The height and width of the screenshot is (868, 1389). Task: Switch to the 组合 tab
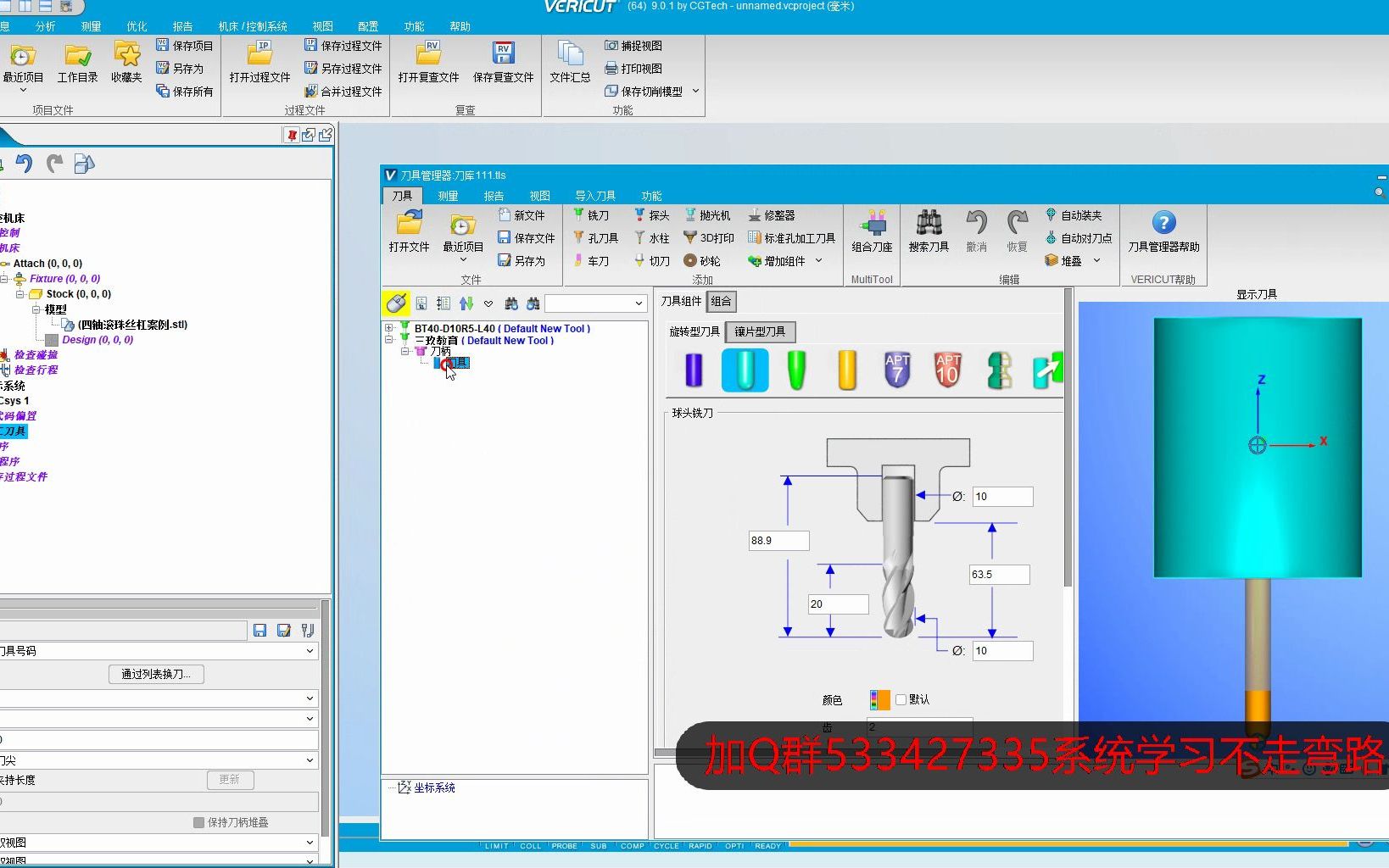(x=721, y=301)
